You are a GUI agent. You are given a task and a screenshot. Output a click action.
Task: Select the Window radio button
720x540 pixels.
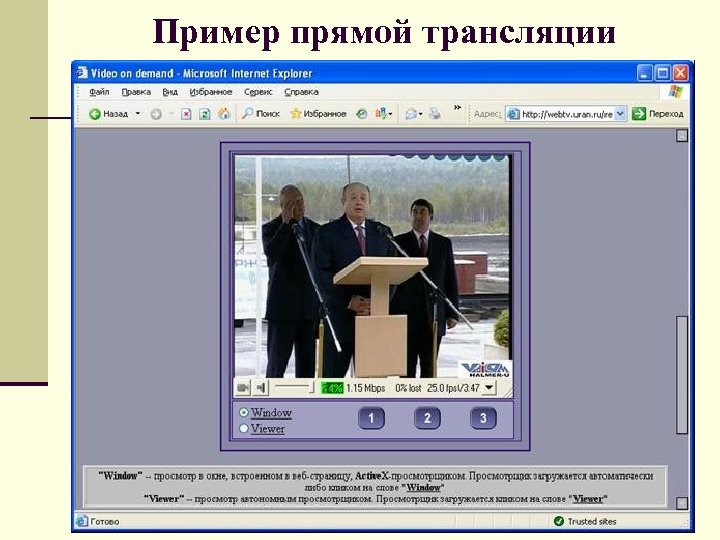click(244, 412)
